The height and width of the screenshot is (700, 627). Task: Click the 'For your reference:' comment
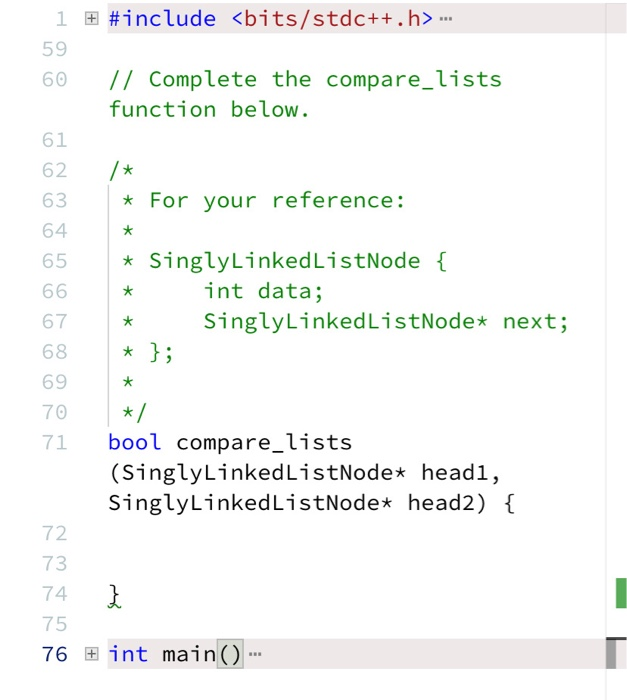coord(277,200)
